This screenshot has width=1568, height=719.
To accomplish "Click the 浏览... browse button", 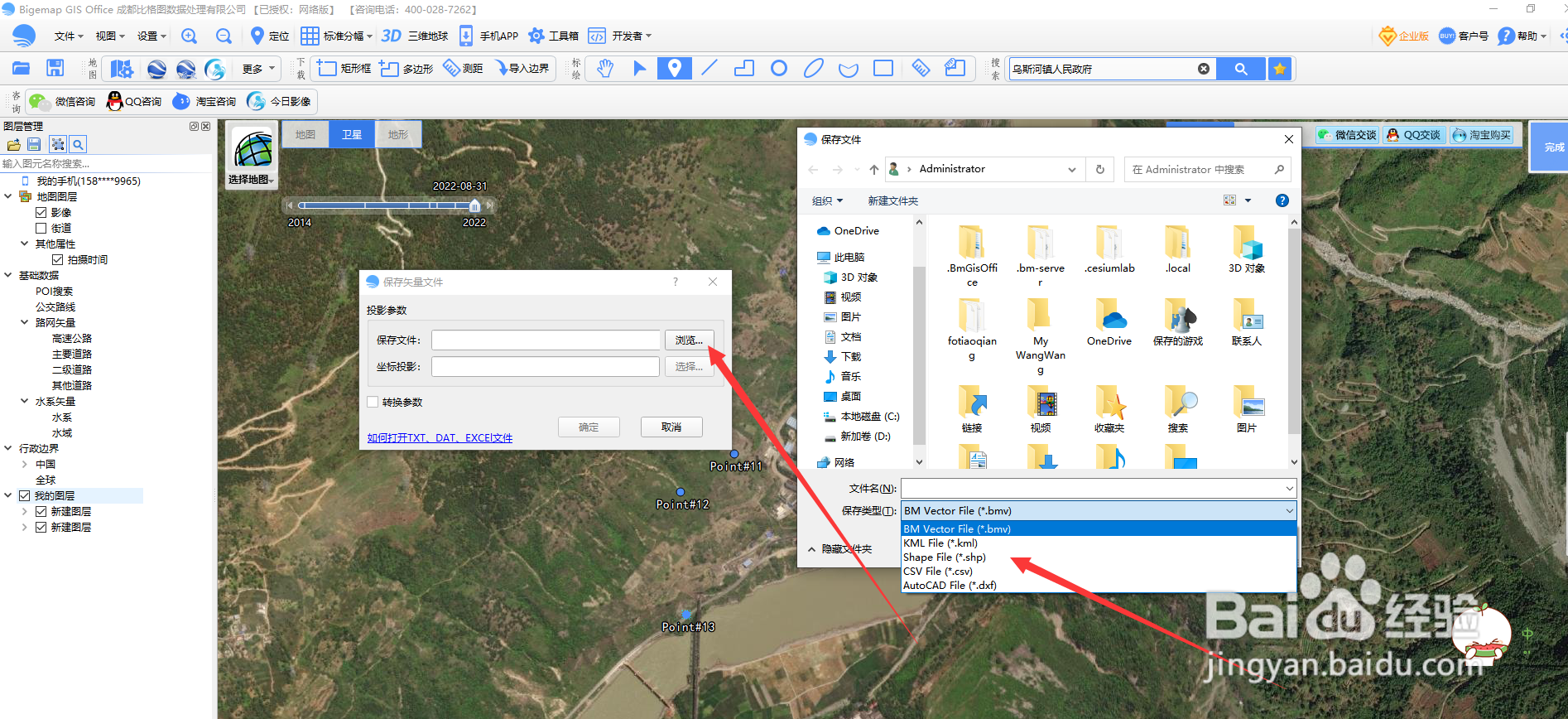I will [689, 340].
